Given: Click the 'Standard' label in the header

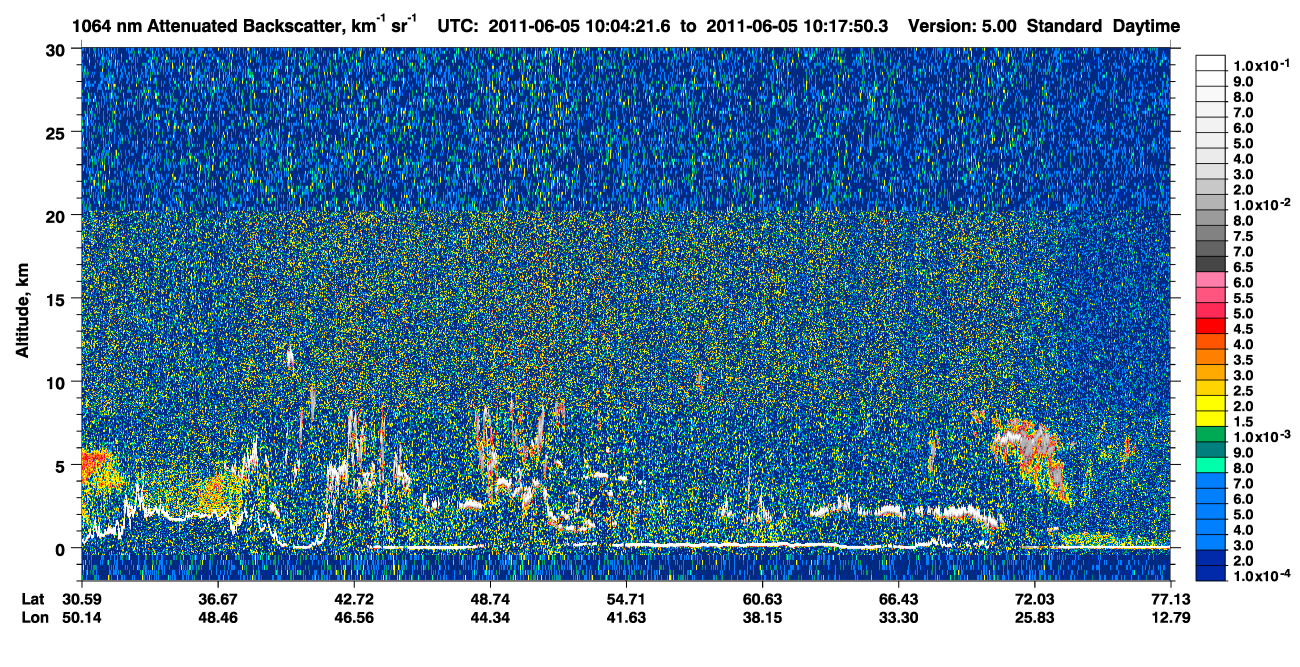Looking at the screenshot, I should point(1063,27).
